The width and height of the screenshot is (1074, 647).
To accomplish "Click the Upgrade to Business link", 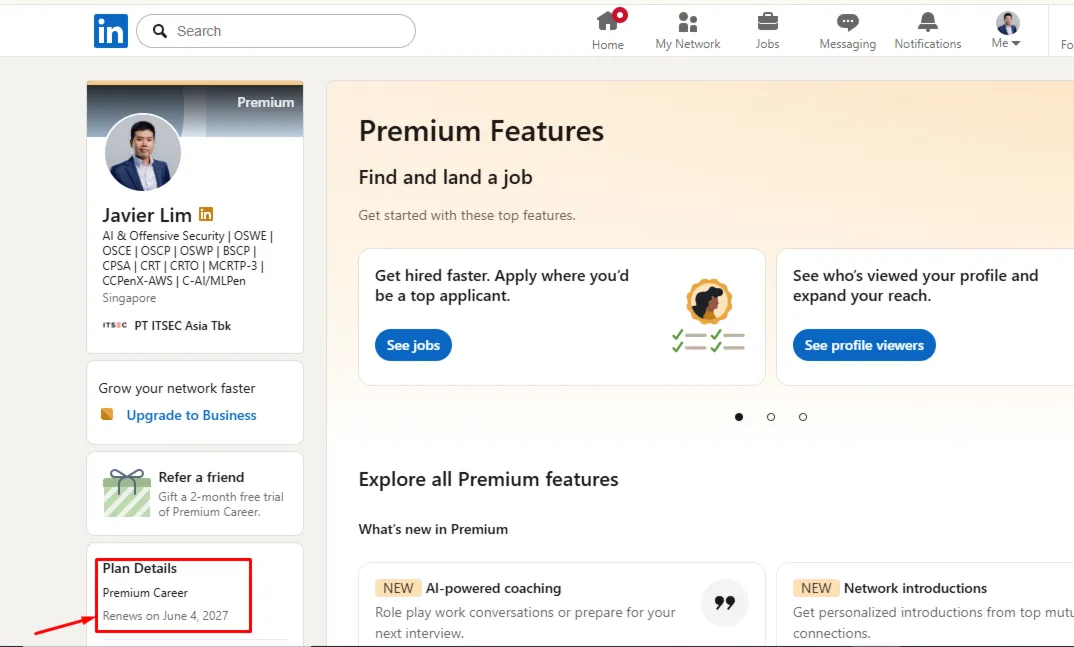I will pyautogui.click(x=191, y=415).
